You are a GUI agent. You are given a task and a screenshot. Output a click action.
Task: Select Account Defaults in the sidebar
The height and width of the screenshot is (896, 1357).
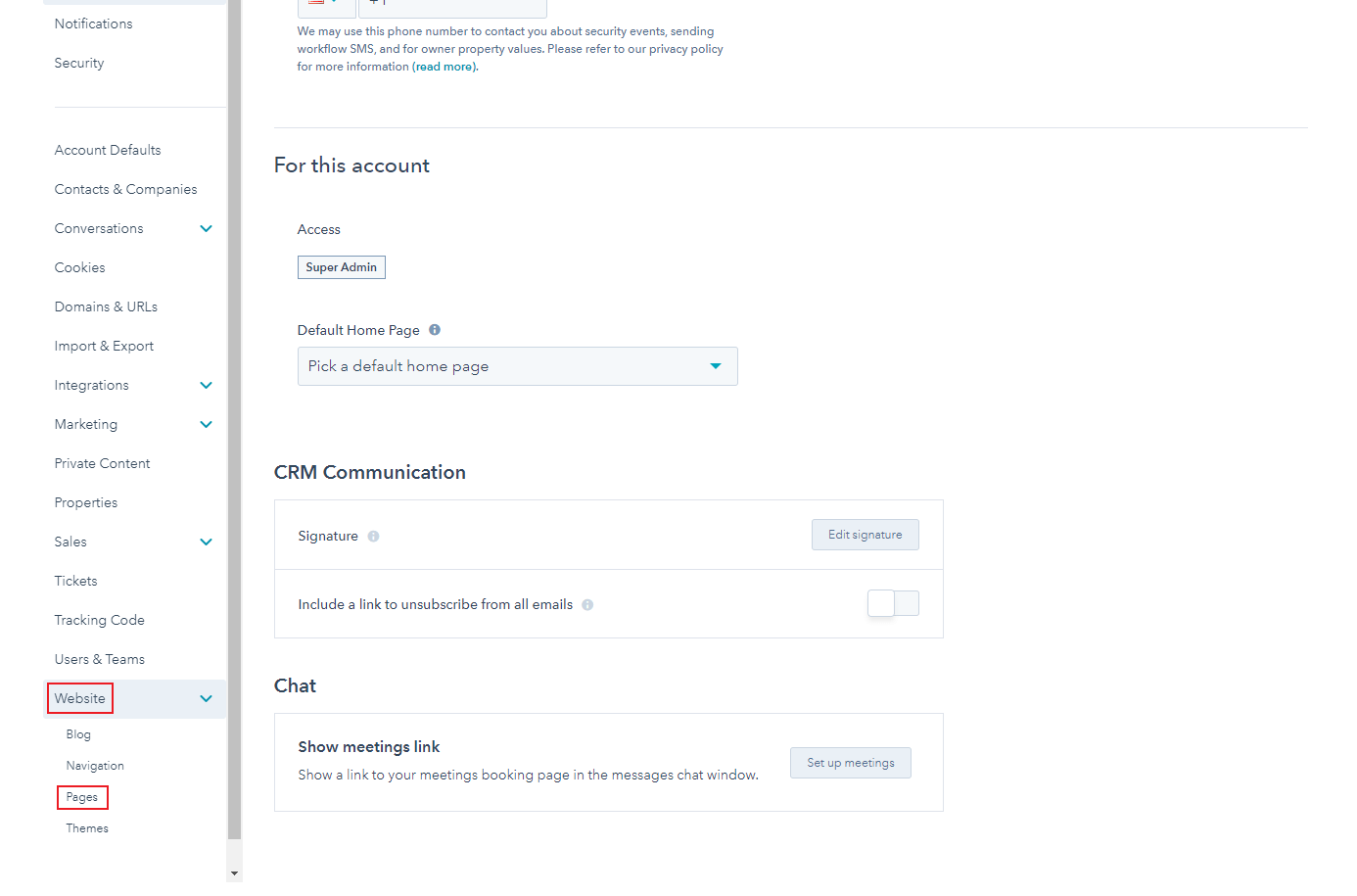click(108, 149)
